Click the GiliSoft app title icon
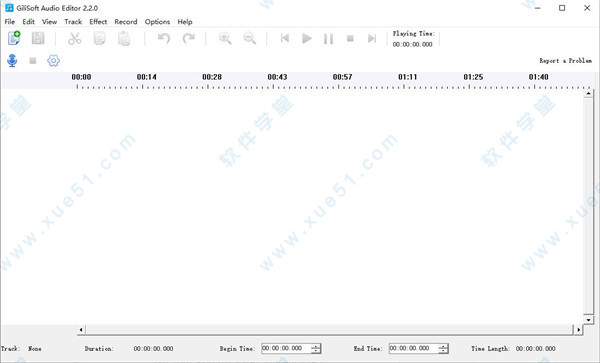This screenshot has height=363, width=600. pyautogui.click(x=9, y=8)
